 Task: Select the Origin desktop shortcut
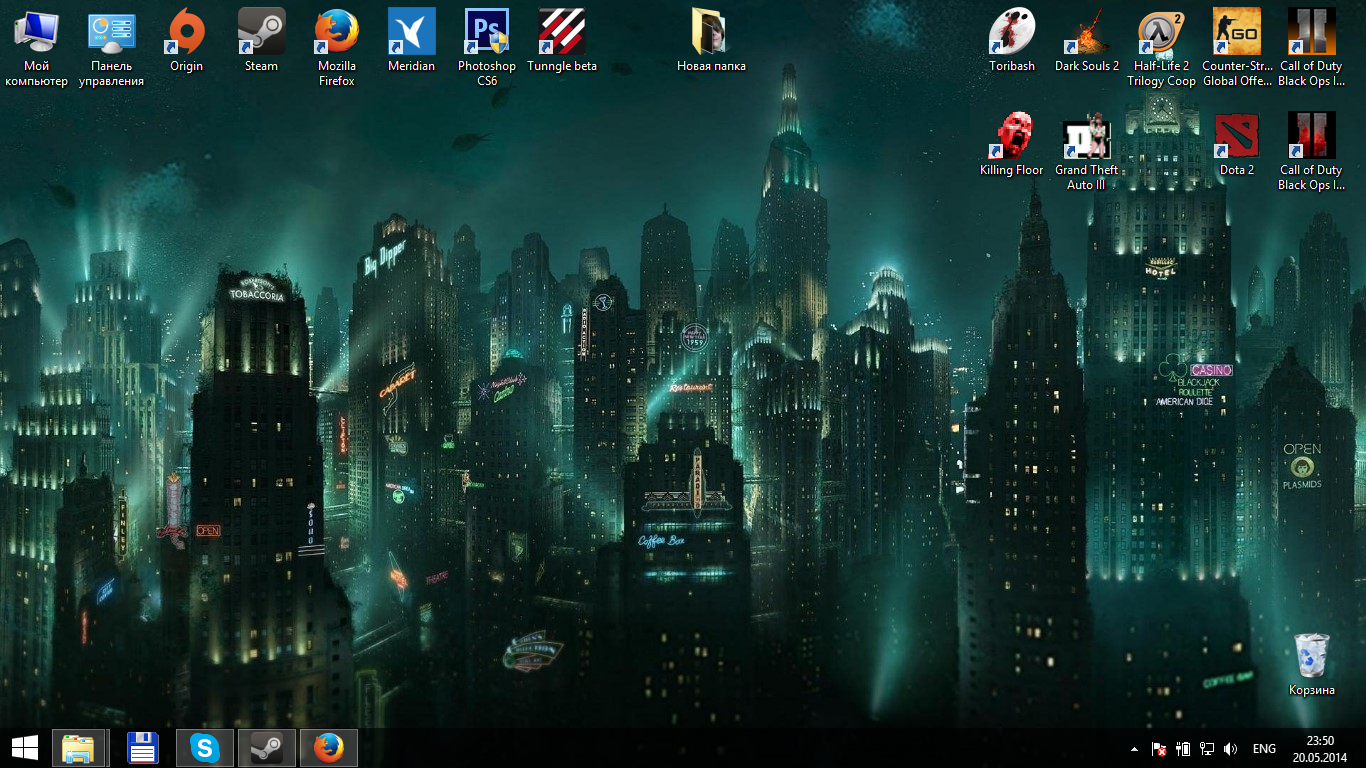[186, 40]
